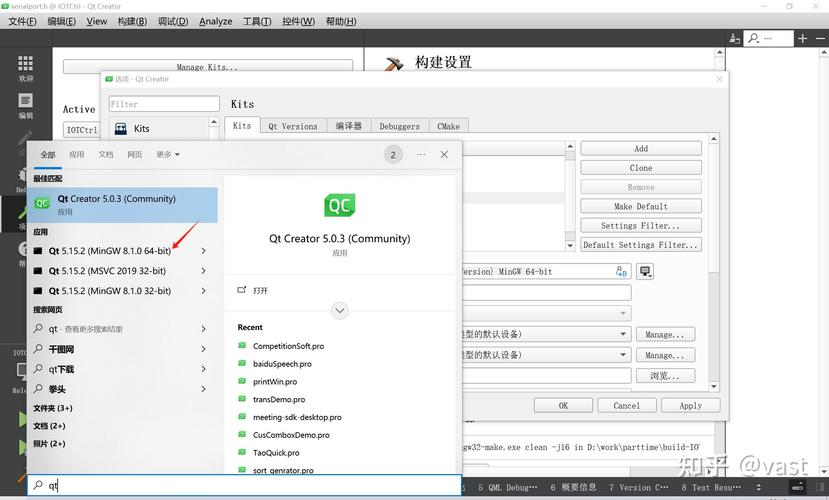This screenshot has height=500, width=829.
Task: Click Add button in Kits options
Action: pos(641,149)
